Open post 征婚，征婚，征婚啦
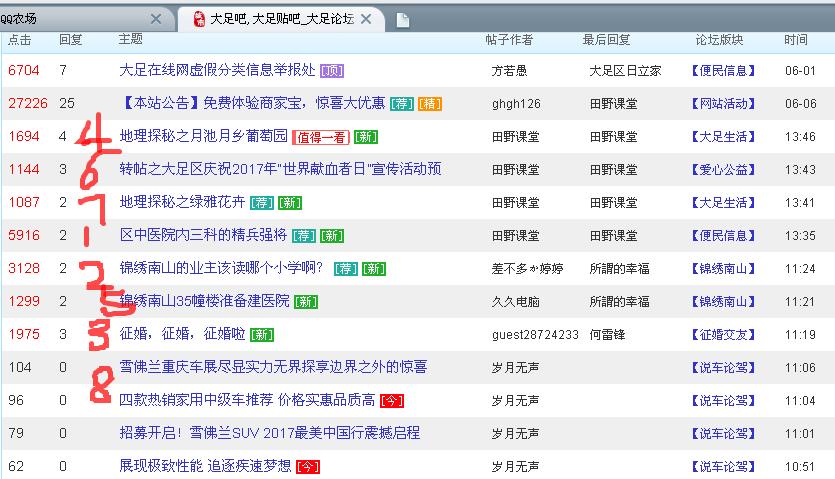 tap(182, 334)
